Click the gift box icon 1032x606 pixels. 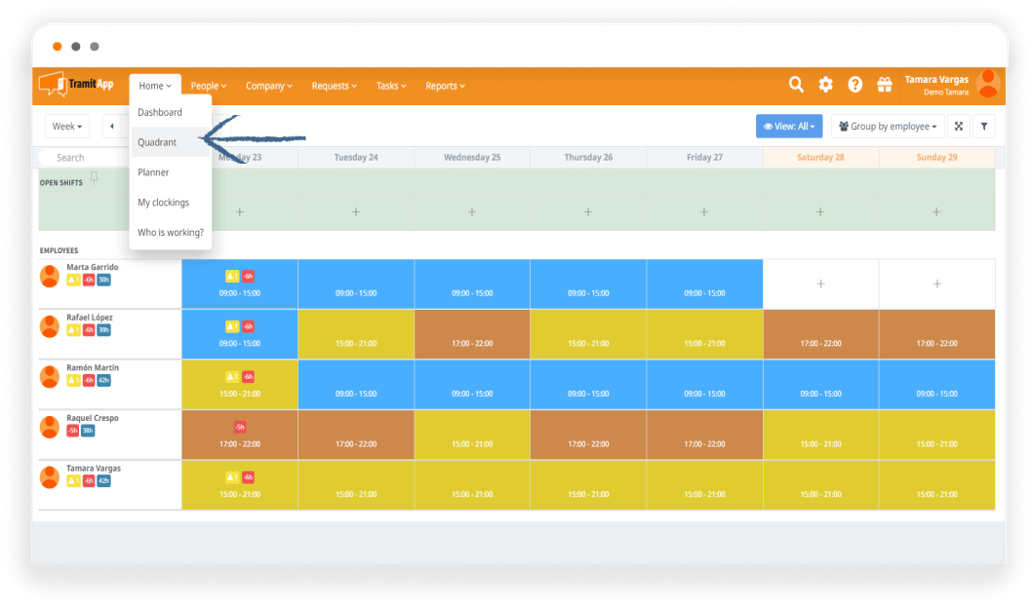[x=884, y=85]
